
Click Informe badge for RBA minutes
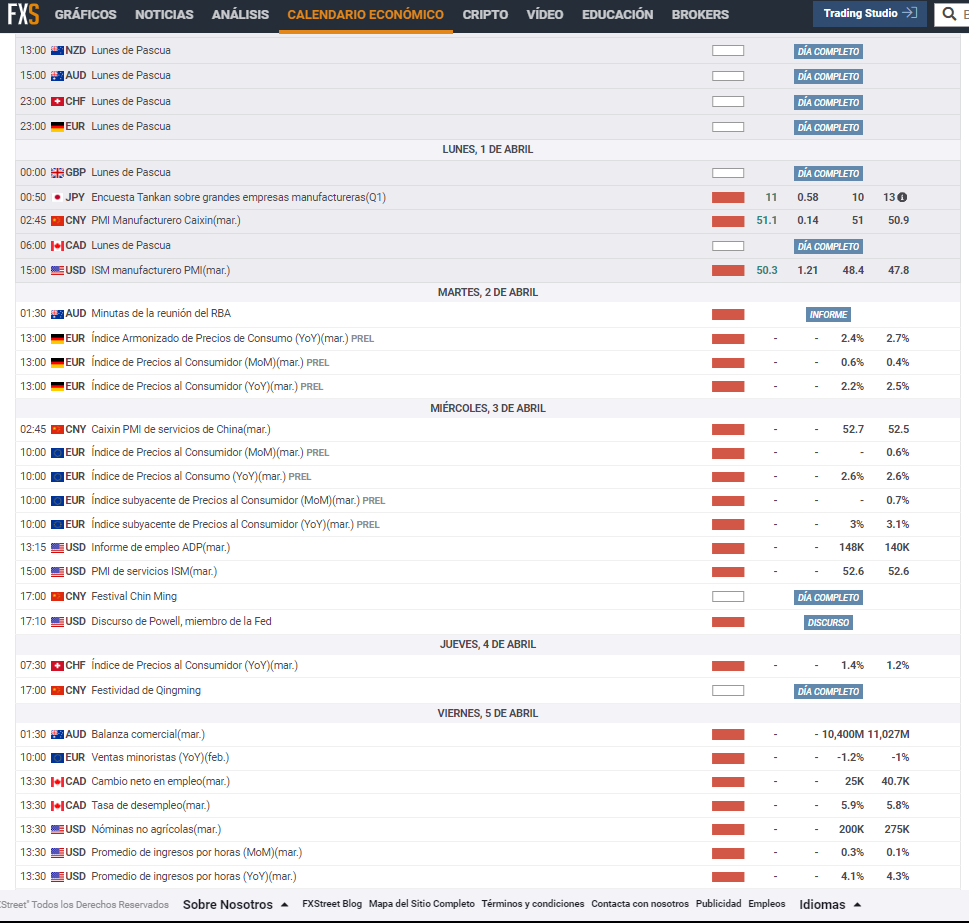(828, 315)
